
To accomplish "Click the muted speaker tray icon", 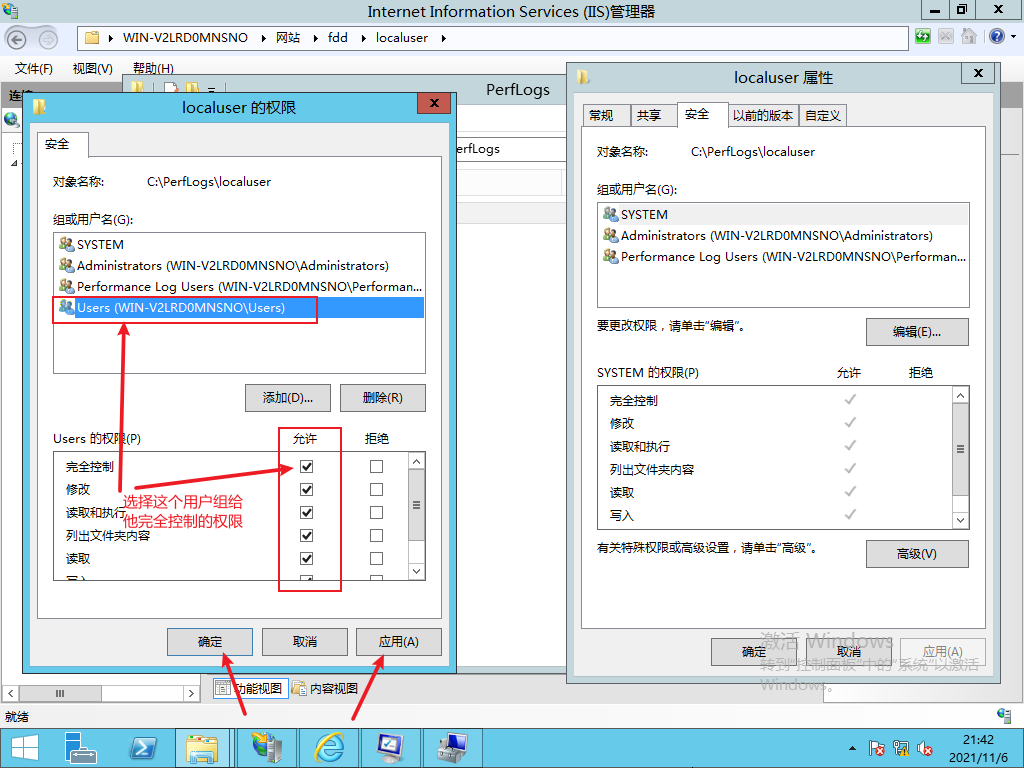I will (x=924, y=748).
